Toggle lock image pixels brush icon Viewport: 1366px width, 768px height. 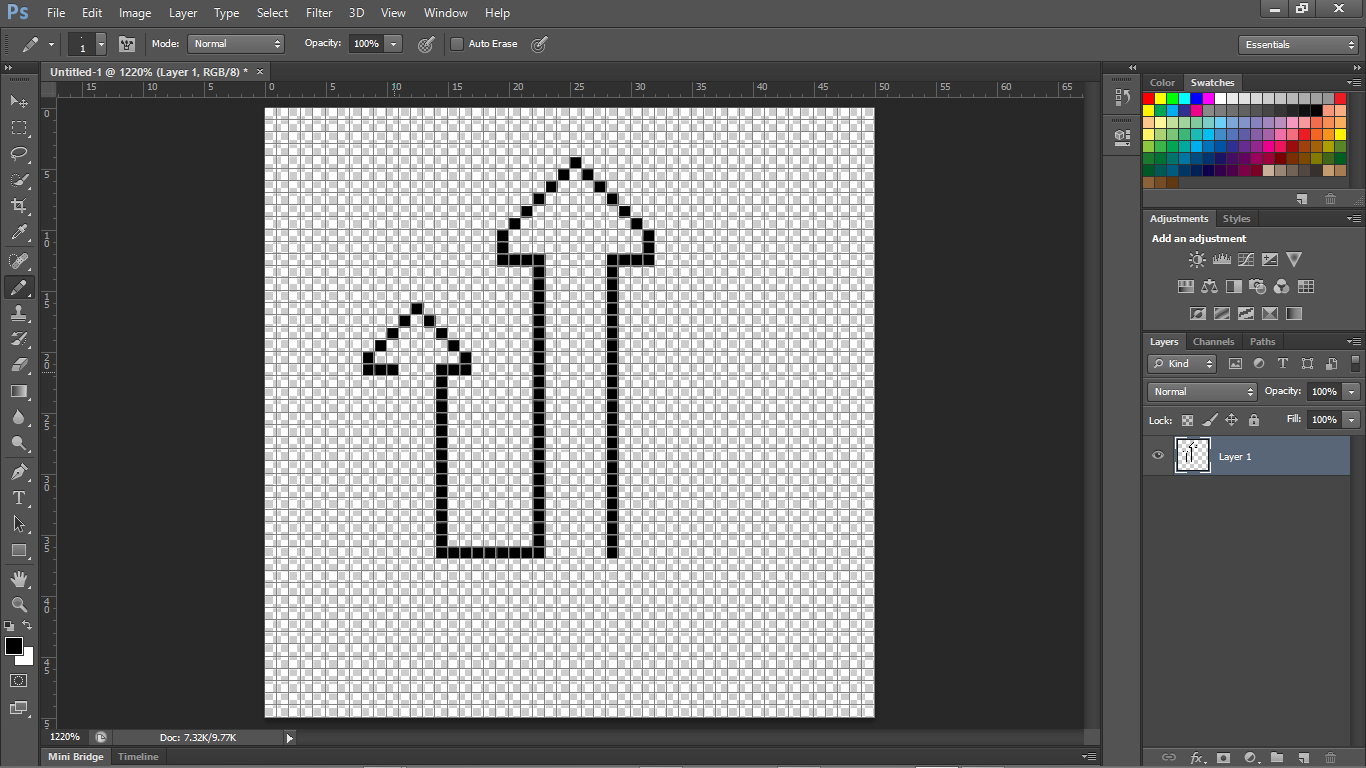coord(1210,420)
